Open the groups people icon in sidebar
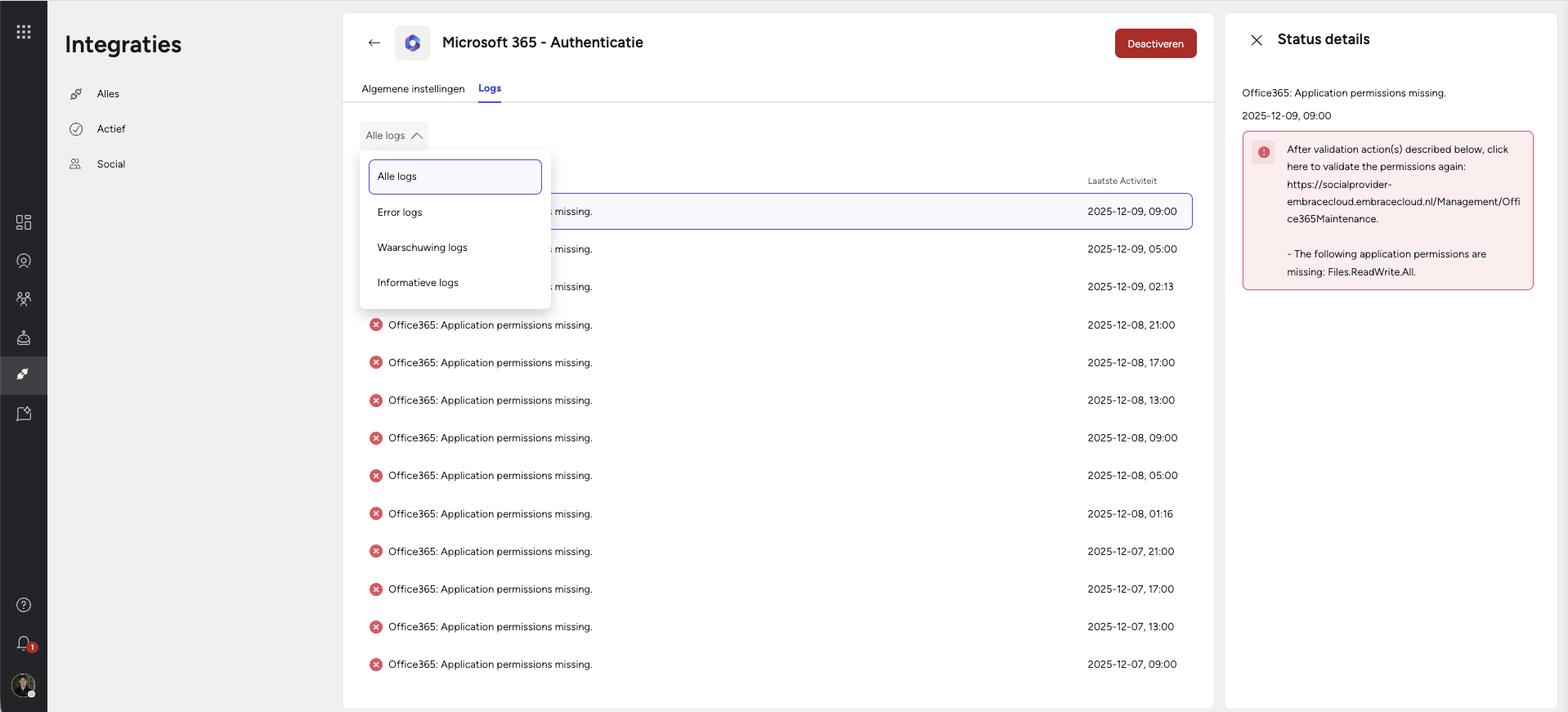Screen dimensions: 1568x712 [24, 299]
